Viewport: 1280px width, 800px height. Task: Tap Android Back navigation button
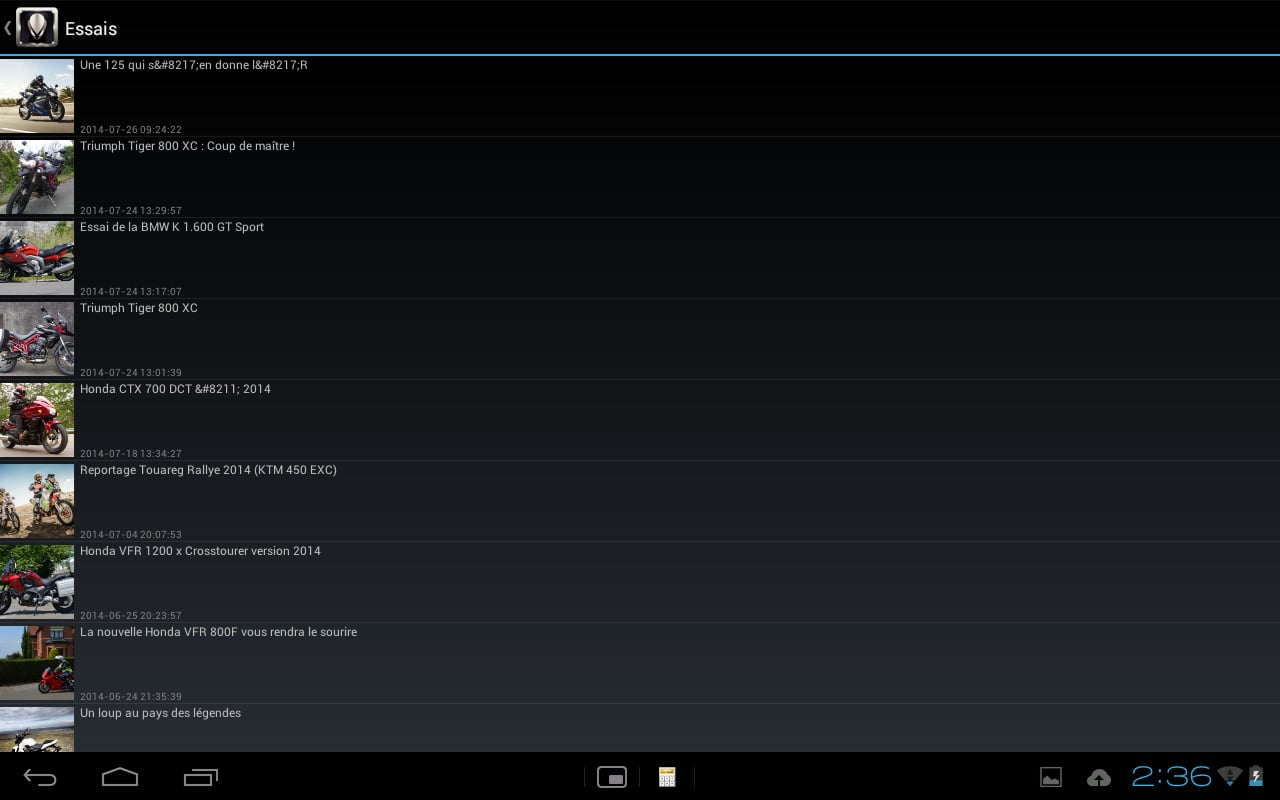pos(40,777)
